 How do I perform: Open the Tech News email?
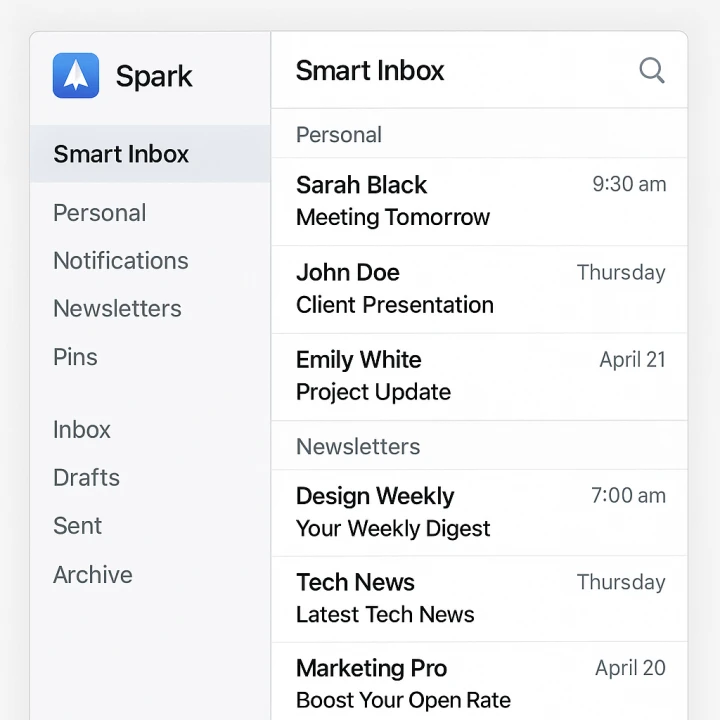479,599
